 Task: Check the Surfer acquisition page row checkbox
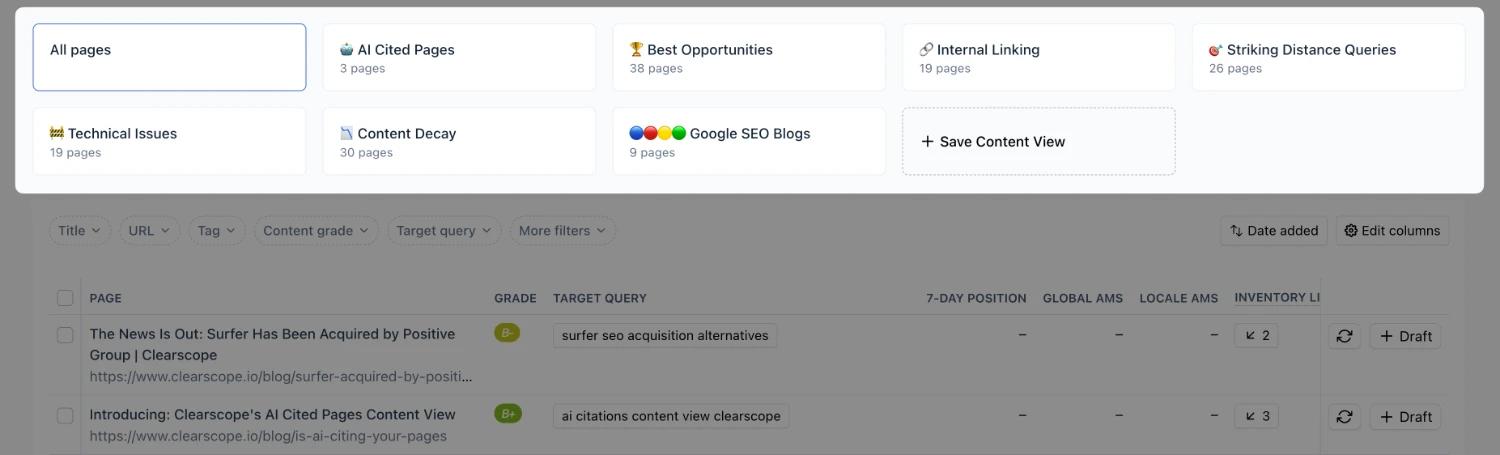click(x=65, y=335)
